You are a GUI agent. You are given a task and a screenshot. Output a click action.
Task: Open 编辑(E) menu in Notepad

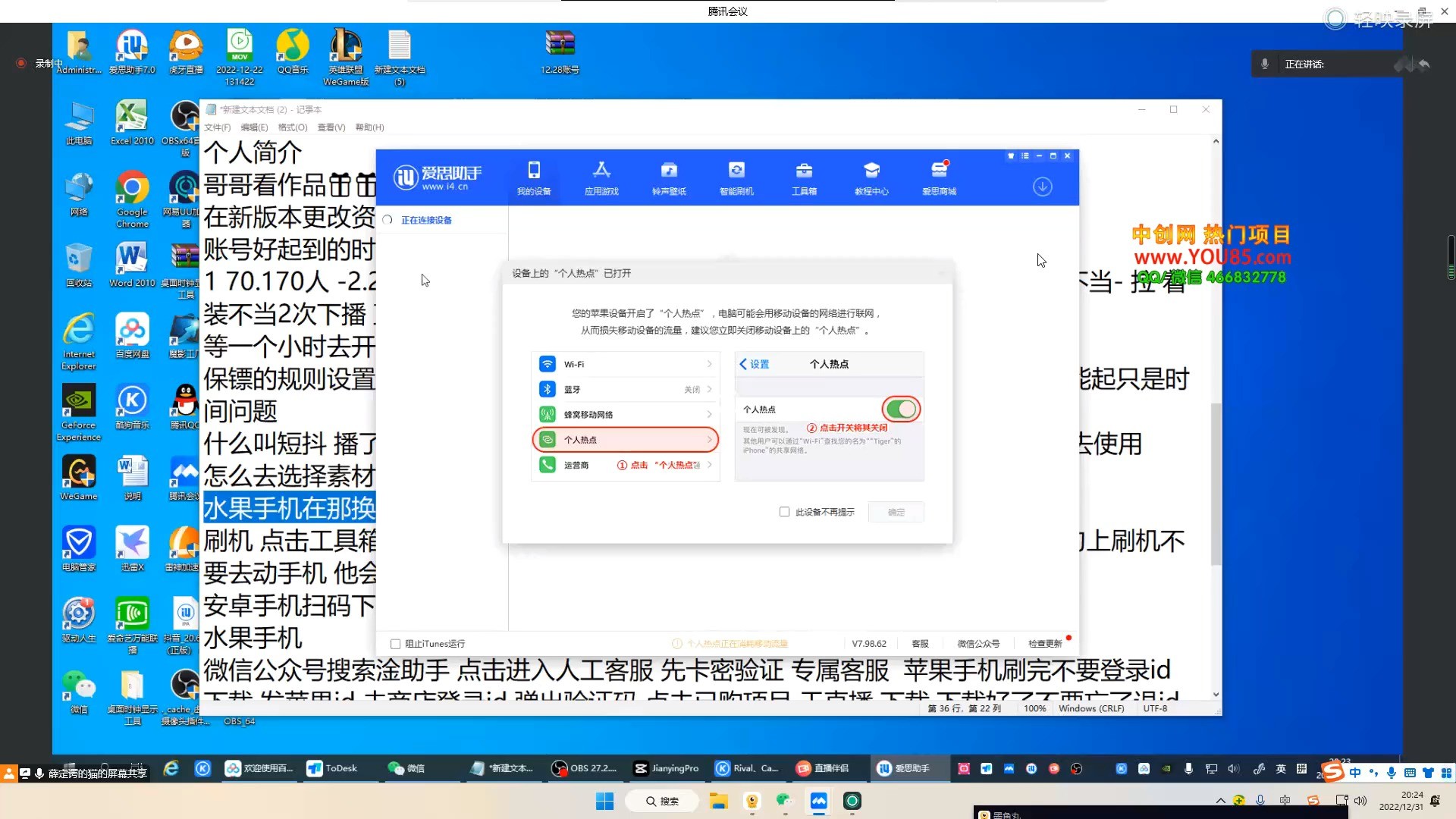point(254,127)
